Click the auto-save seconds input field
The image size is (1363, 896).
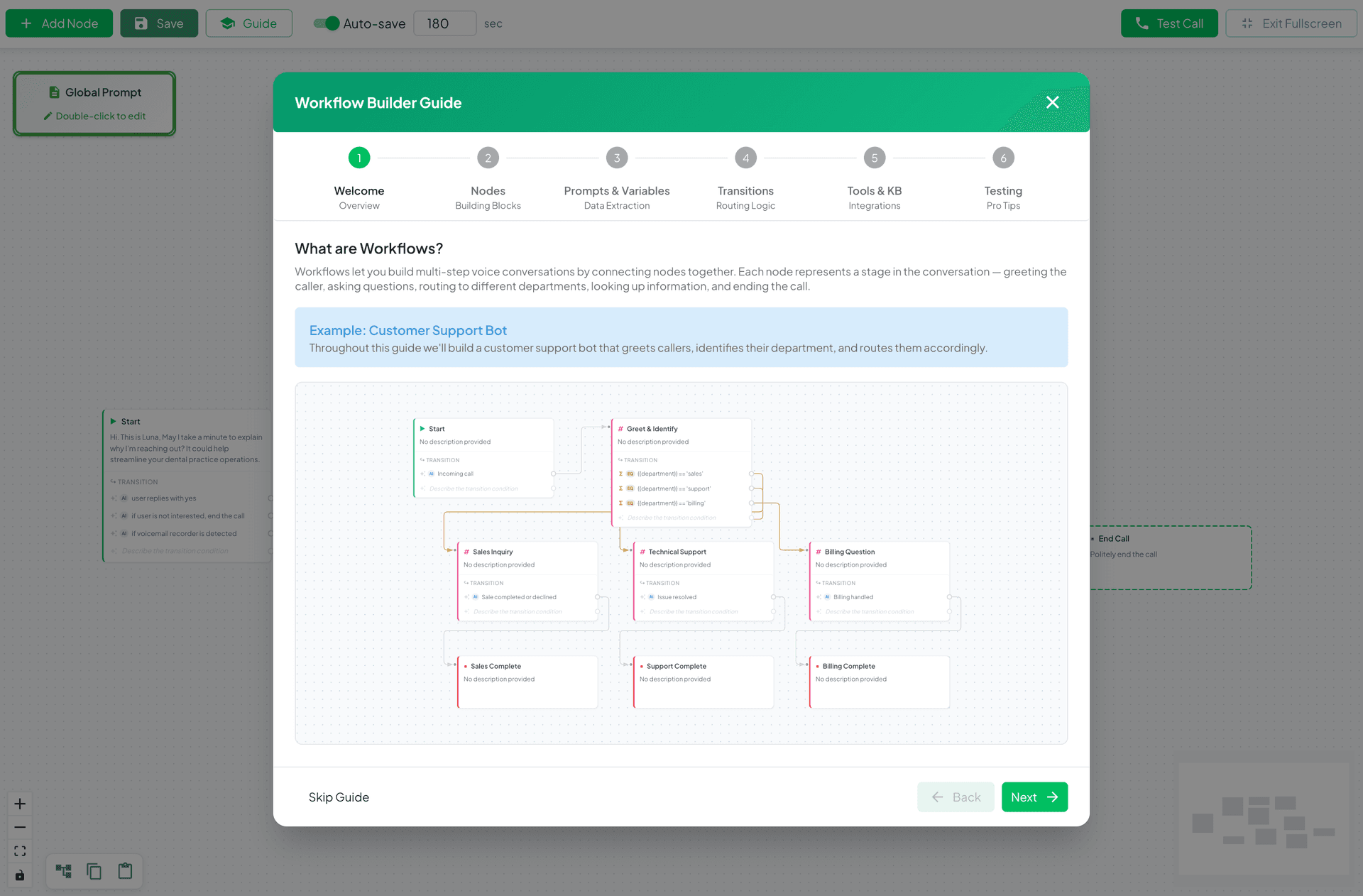pyautogui.click(x=444, y=23)
